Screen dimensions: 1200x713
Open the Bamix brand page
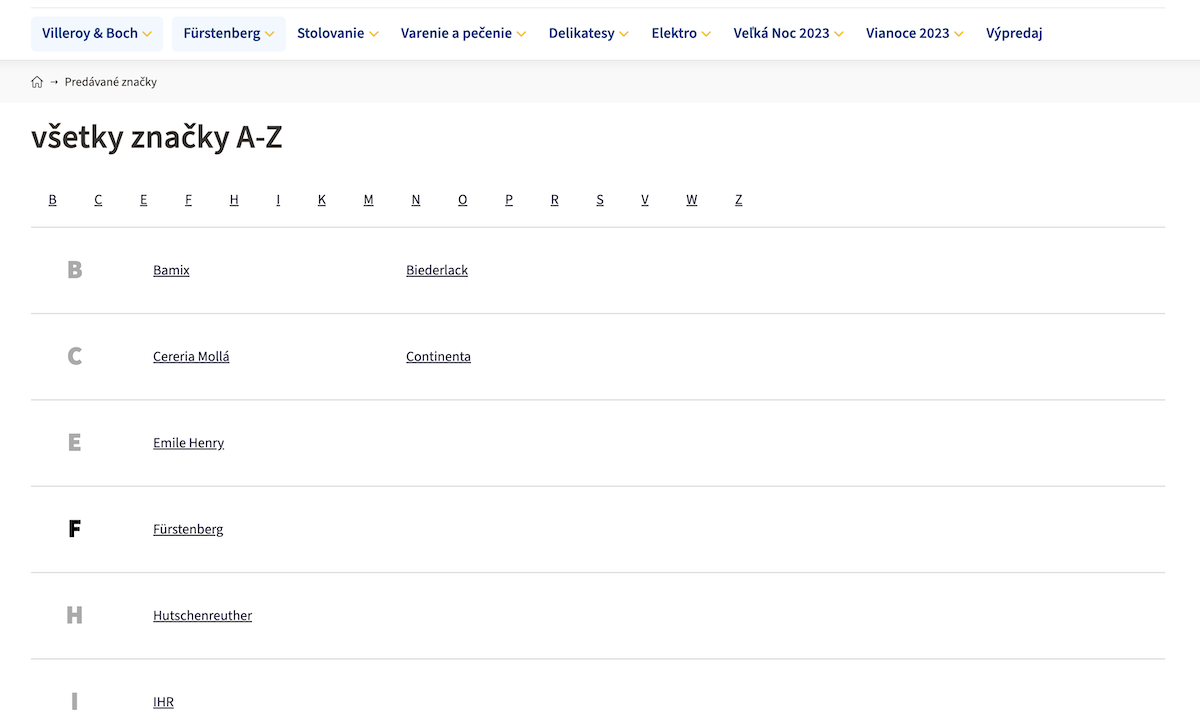pyautogui.click(x=171, y=270)
